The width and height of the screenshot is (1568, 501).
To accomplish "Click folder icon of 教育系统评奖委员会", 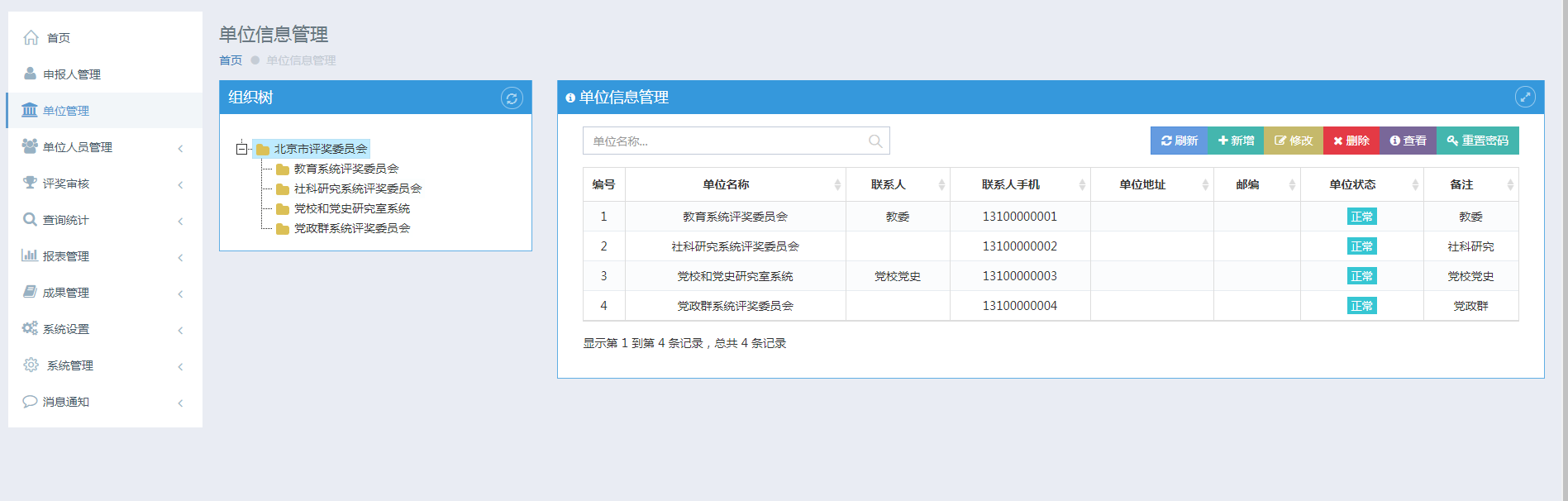I will click(283, 169).
